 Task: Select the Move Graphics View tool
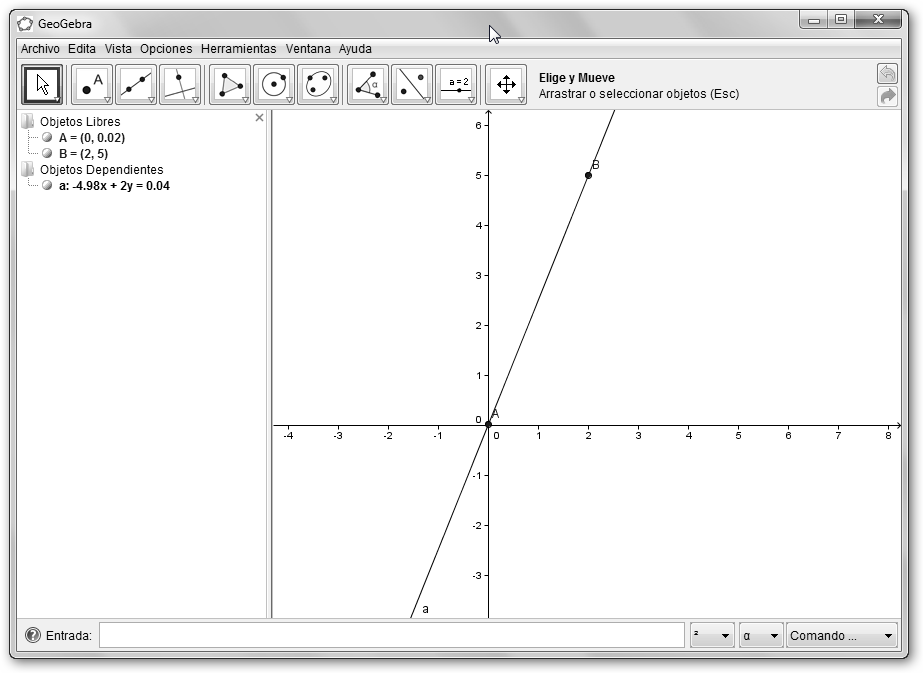coord(506,85)
